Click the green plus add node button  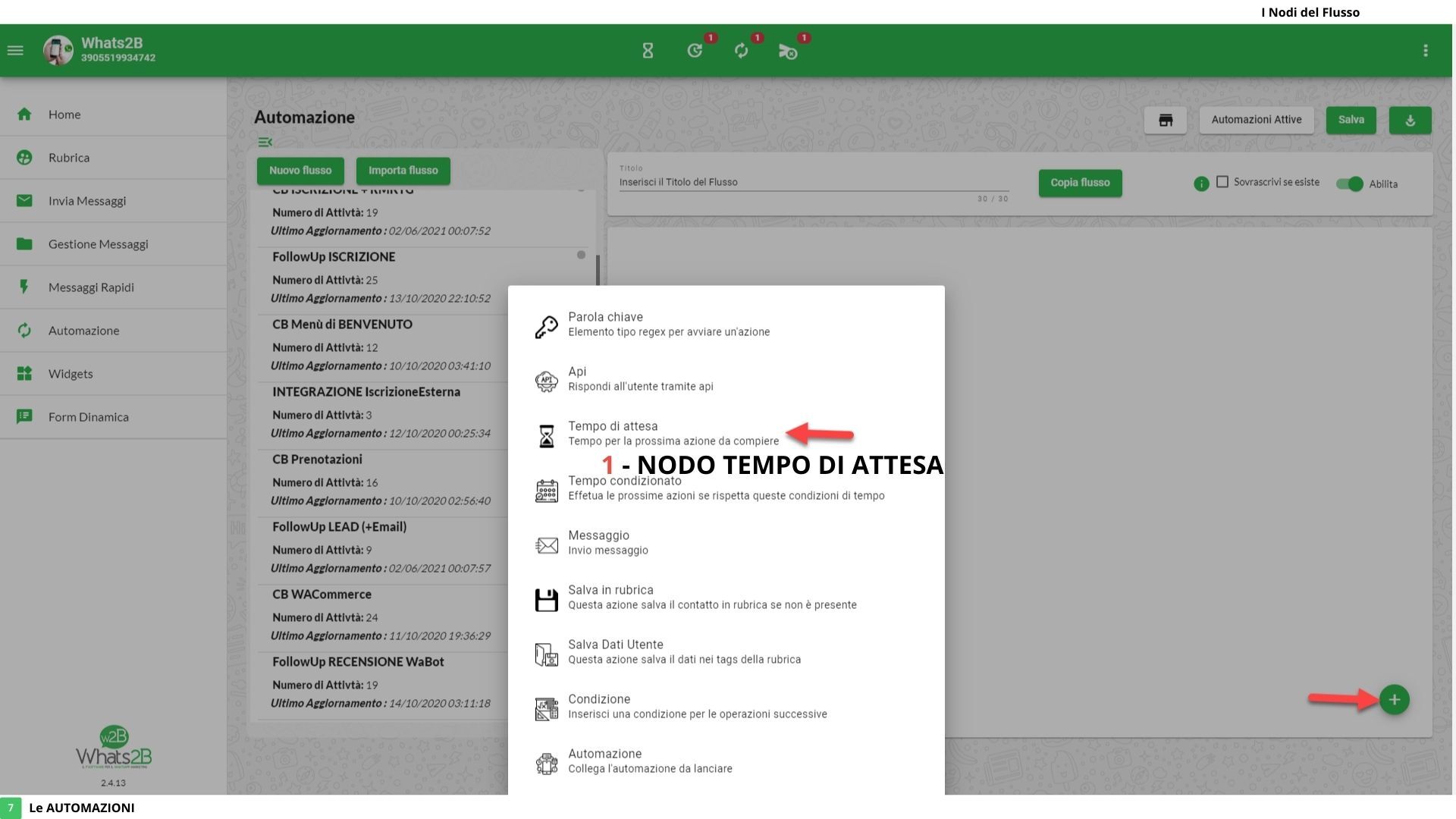[1395, 700]
